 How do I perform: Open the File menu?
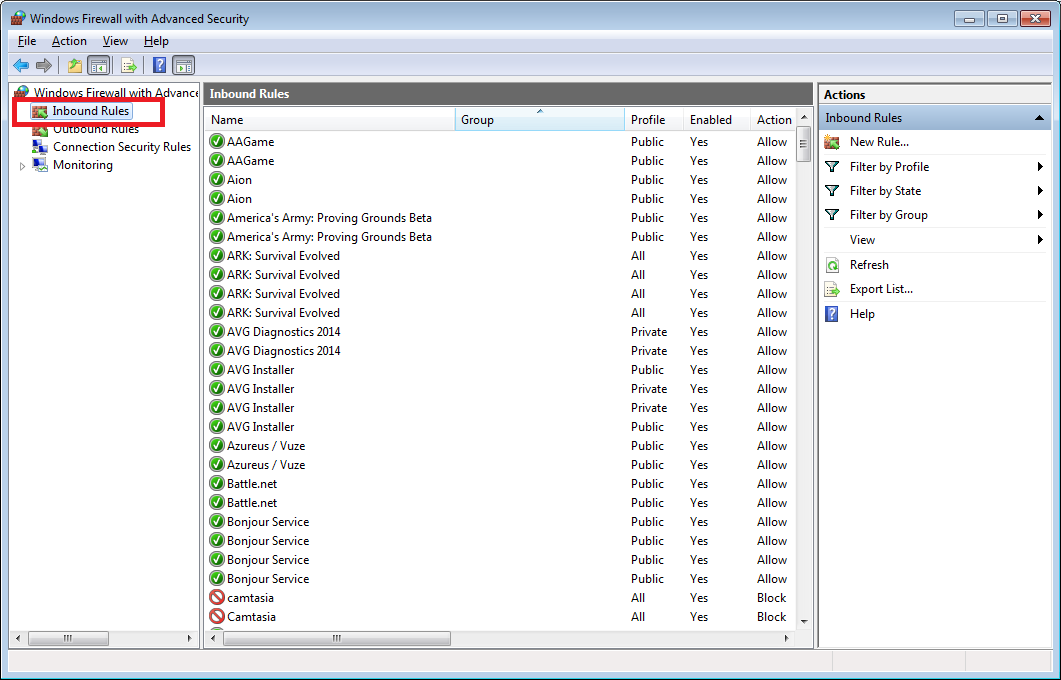tap(27, 41)
